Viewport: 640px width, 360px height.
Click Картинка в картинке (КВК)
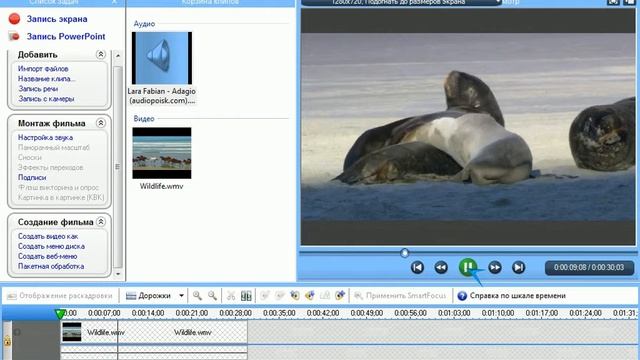point(61,198)
